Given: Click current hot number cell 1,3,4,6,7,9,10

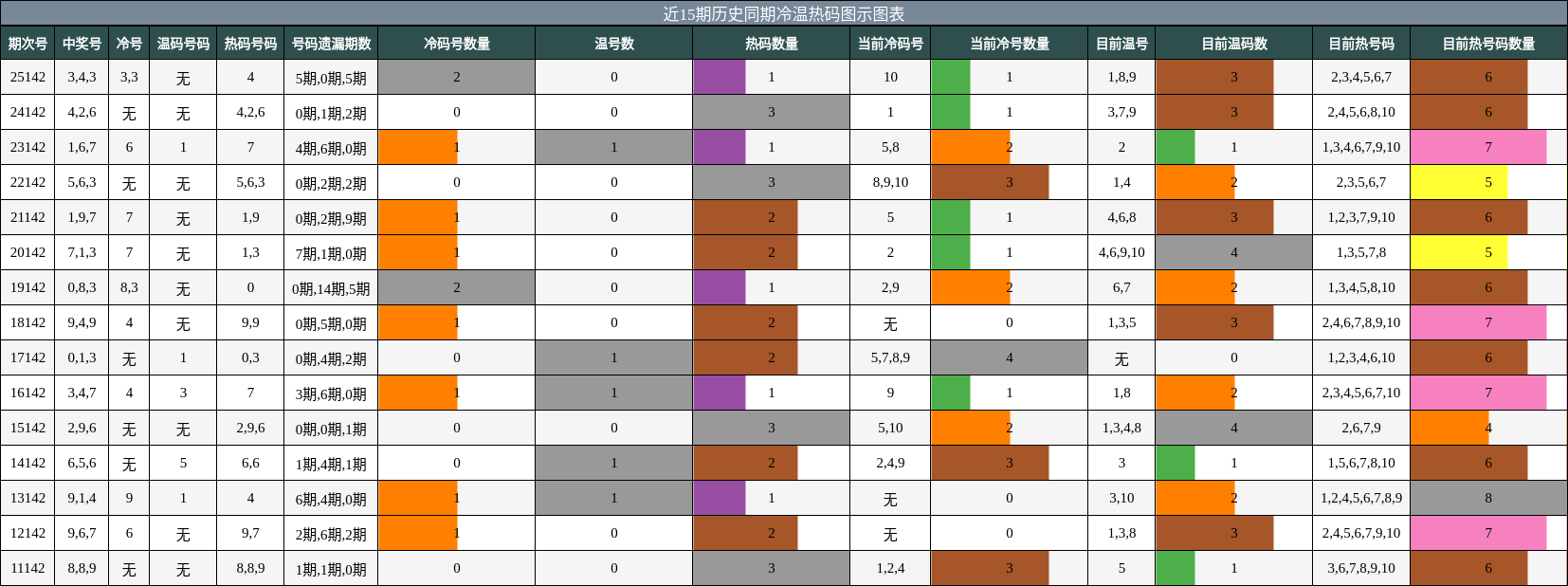Looking at the screenshot, I should pos(1361,147).
